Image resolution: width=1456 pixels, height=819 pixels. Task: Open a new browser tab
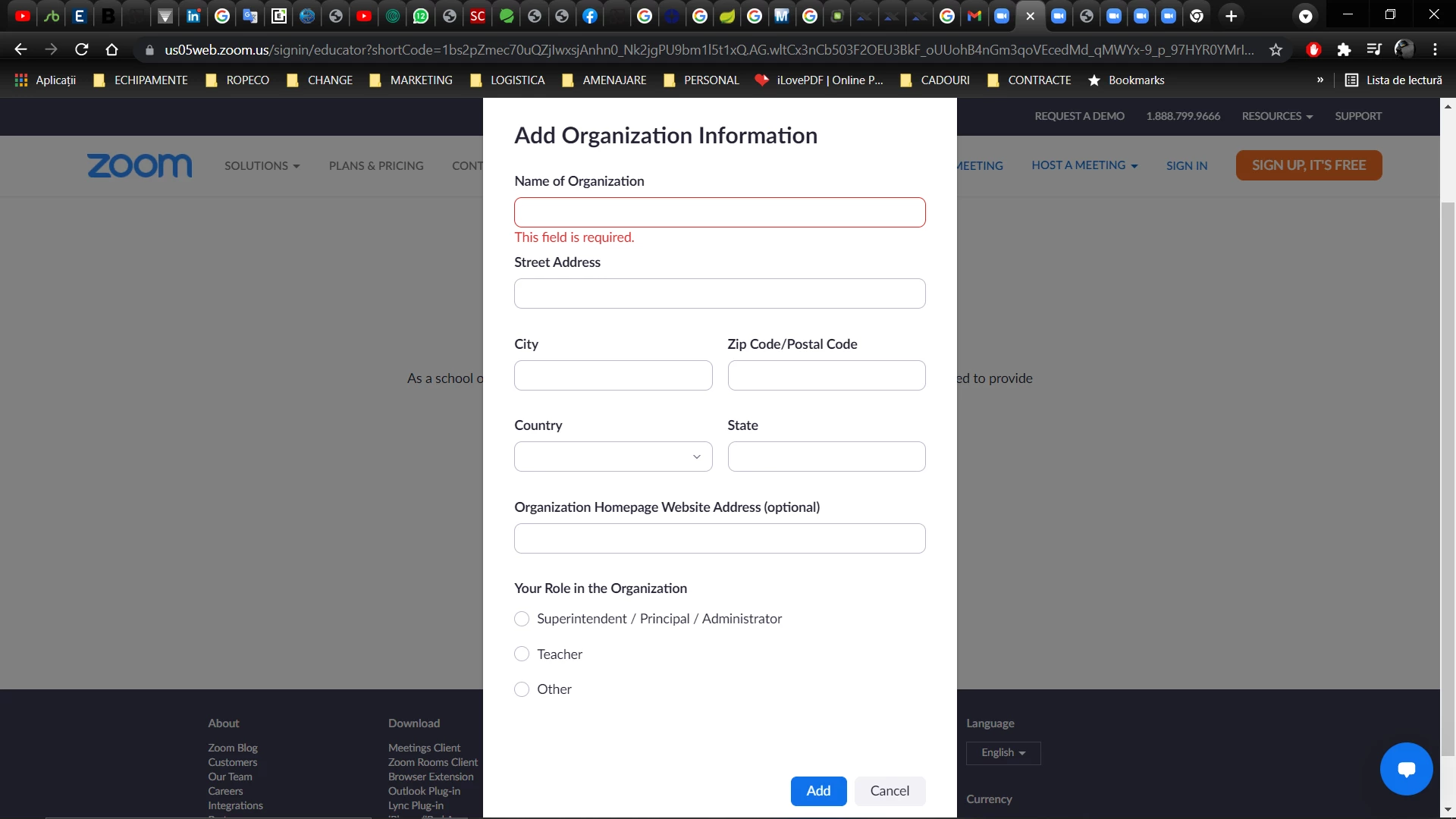[1231, 16]
